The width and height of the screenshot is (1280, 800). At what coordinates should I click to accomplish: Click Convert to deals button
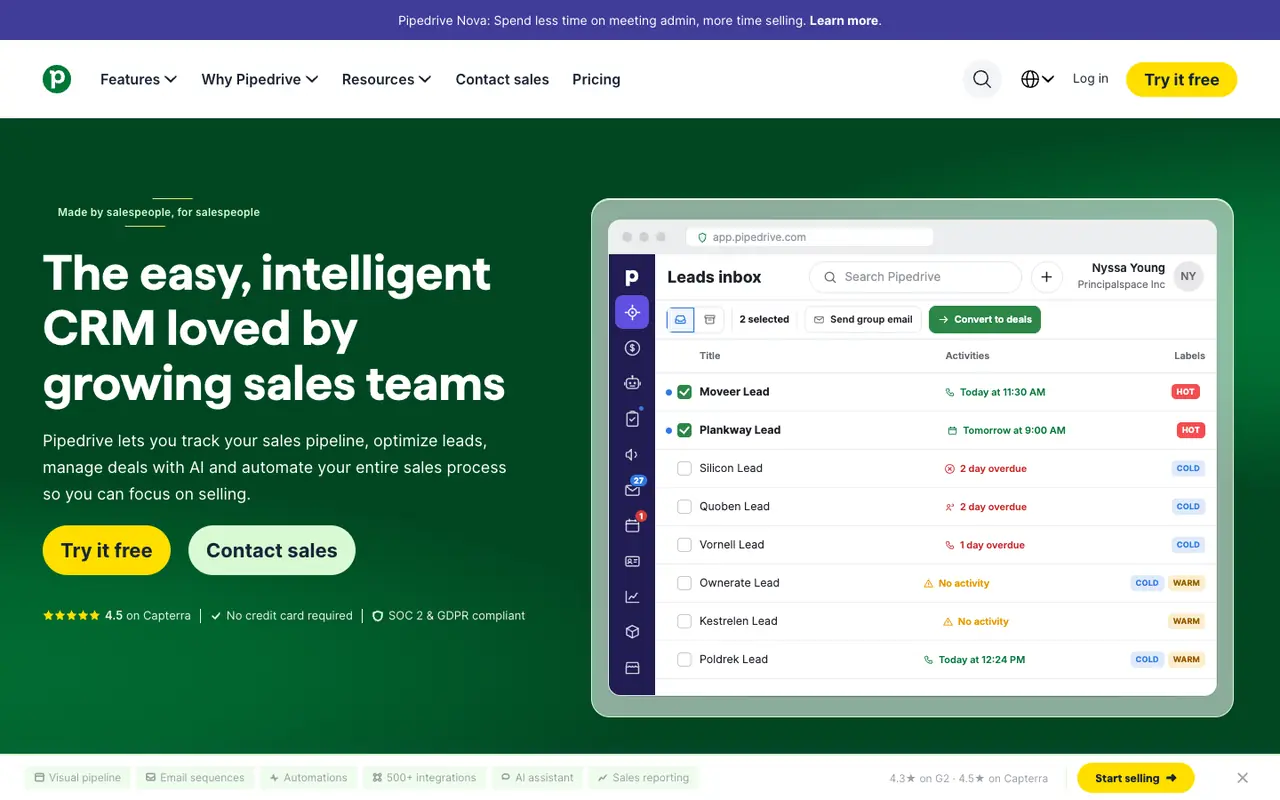click(x=985, y=320)
